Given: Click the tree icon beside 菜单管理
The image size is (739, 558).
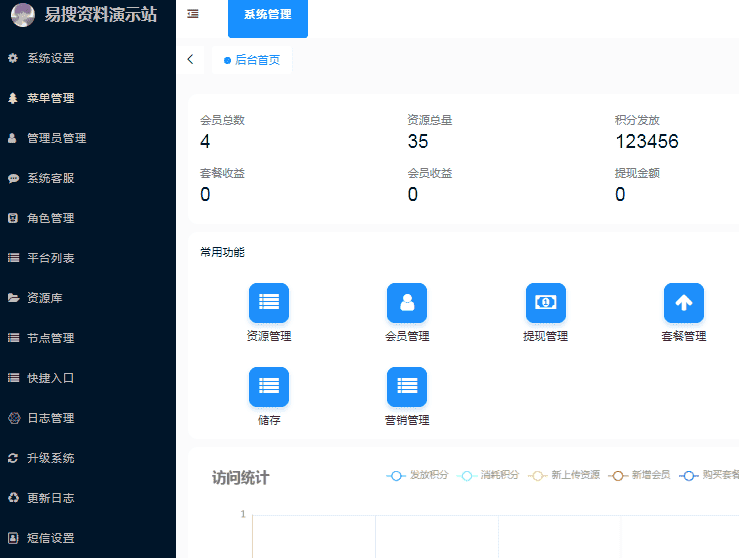Looking at the screenshot, I should (x=13, y=98).
